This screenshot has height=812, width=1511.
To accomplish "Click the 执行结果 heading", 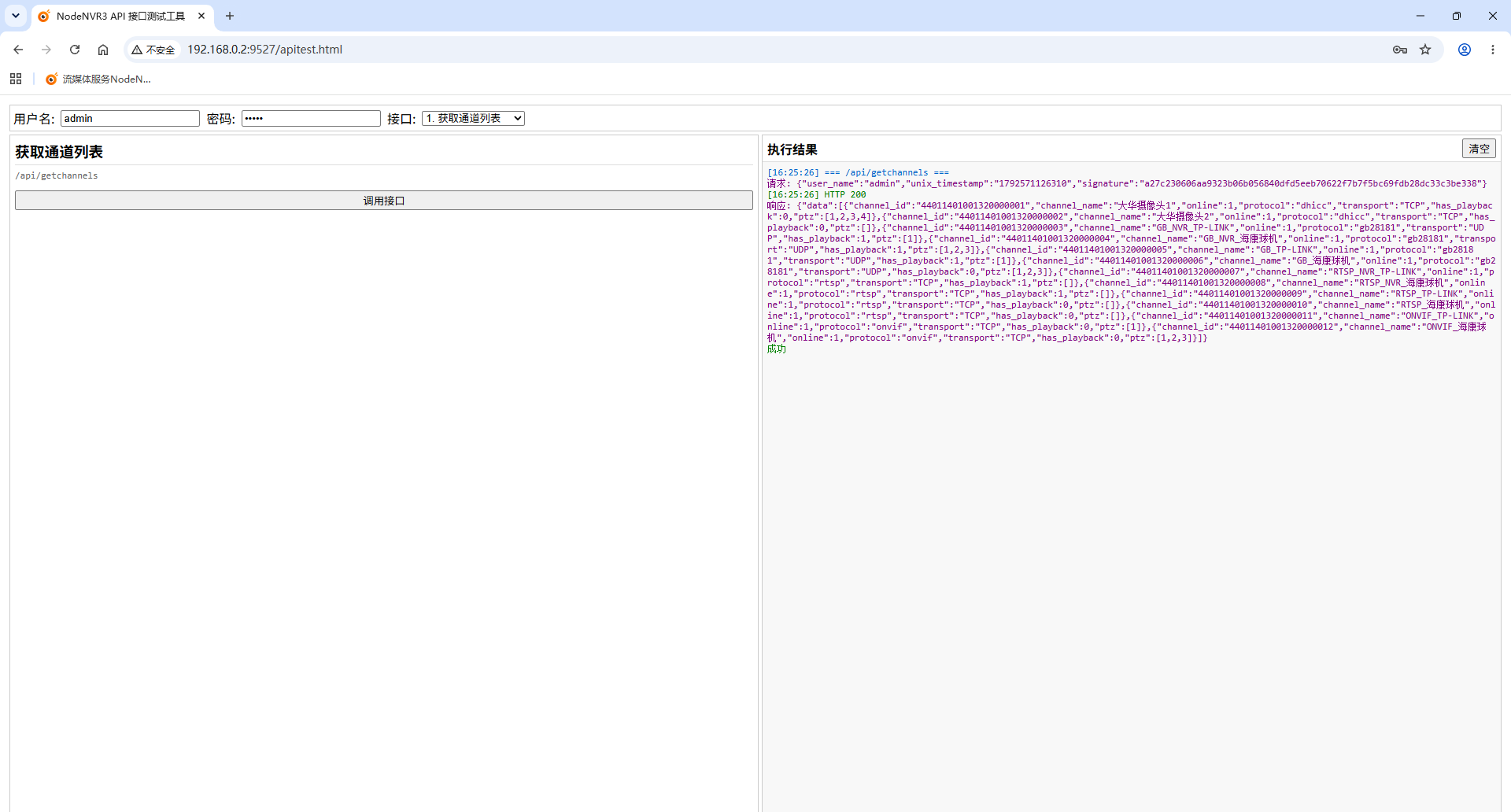I will 792,149.
